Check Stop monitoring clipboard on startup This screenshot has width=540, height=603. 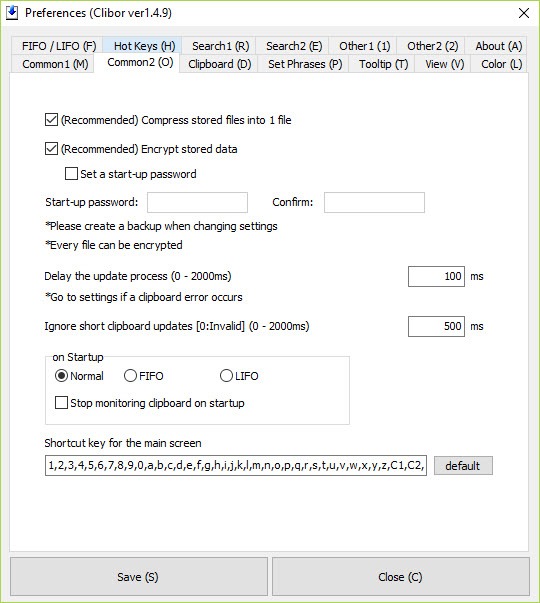click(x=61, y=403)
